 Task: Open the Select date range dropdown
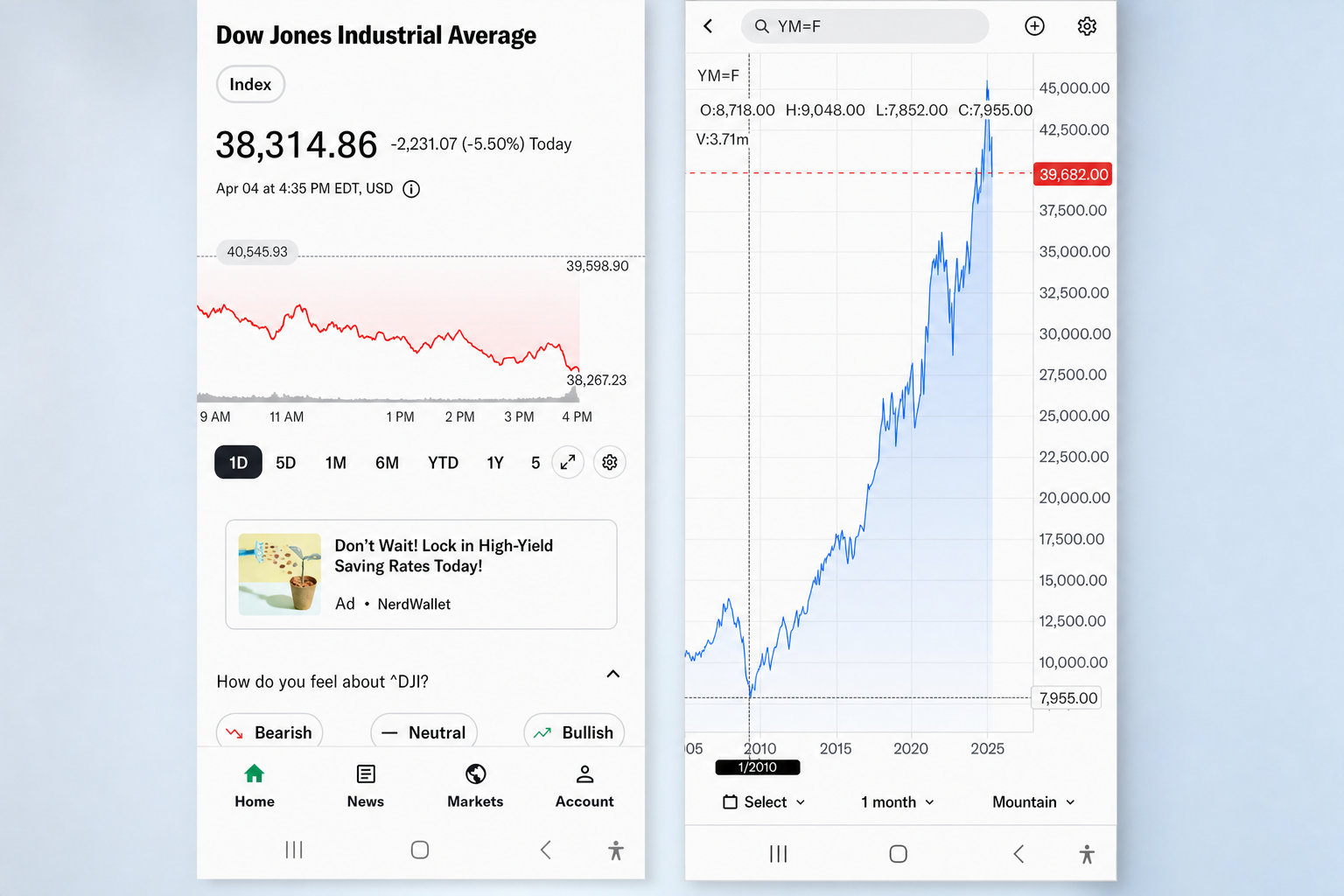764,802
